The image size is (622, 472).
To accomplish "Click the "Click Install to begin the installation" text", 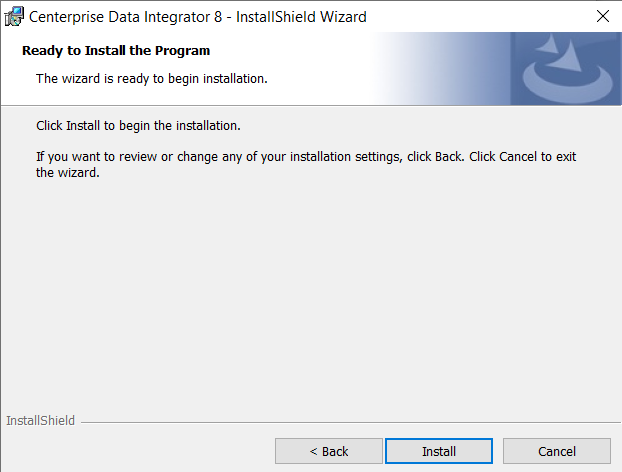I will [x=138, y=127].
